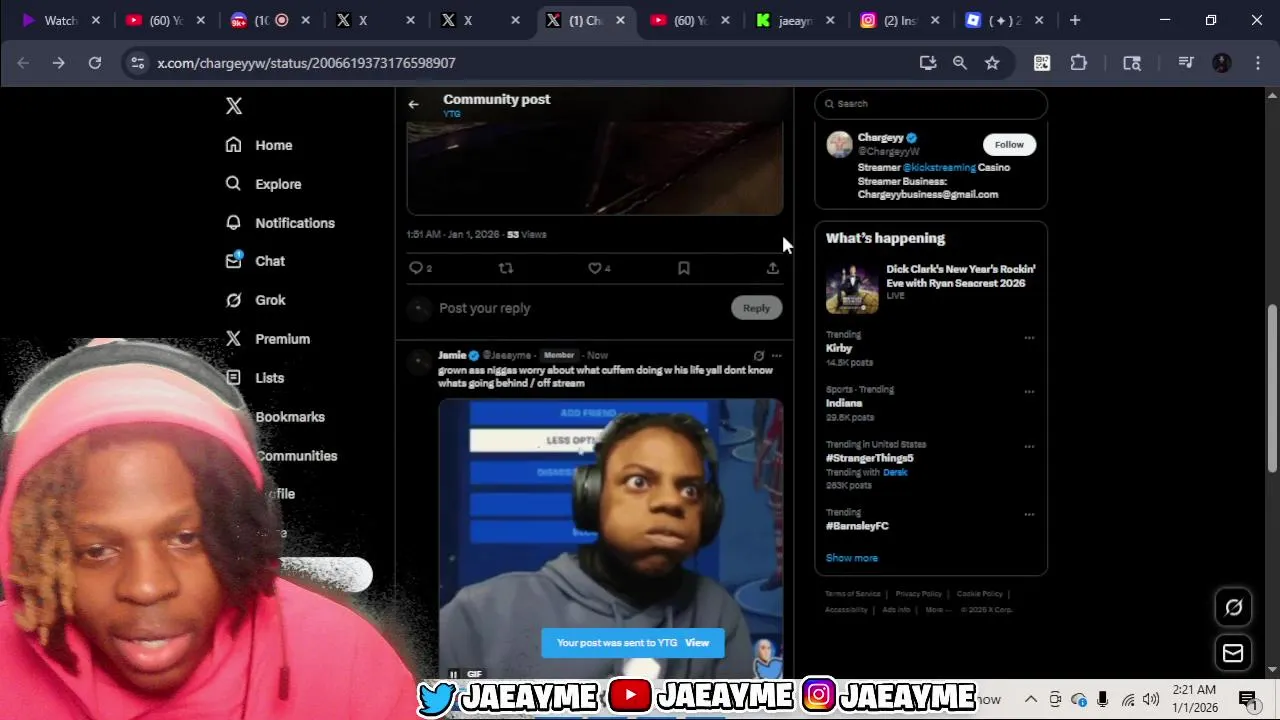Open the Chrome profile avatar

coord(1222,63)
